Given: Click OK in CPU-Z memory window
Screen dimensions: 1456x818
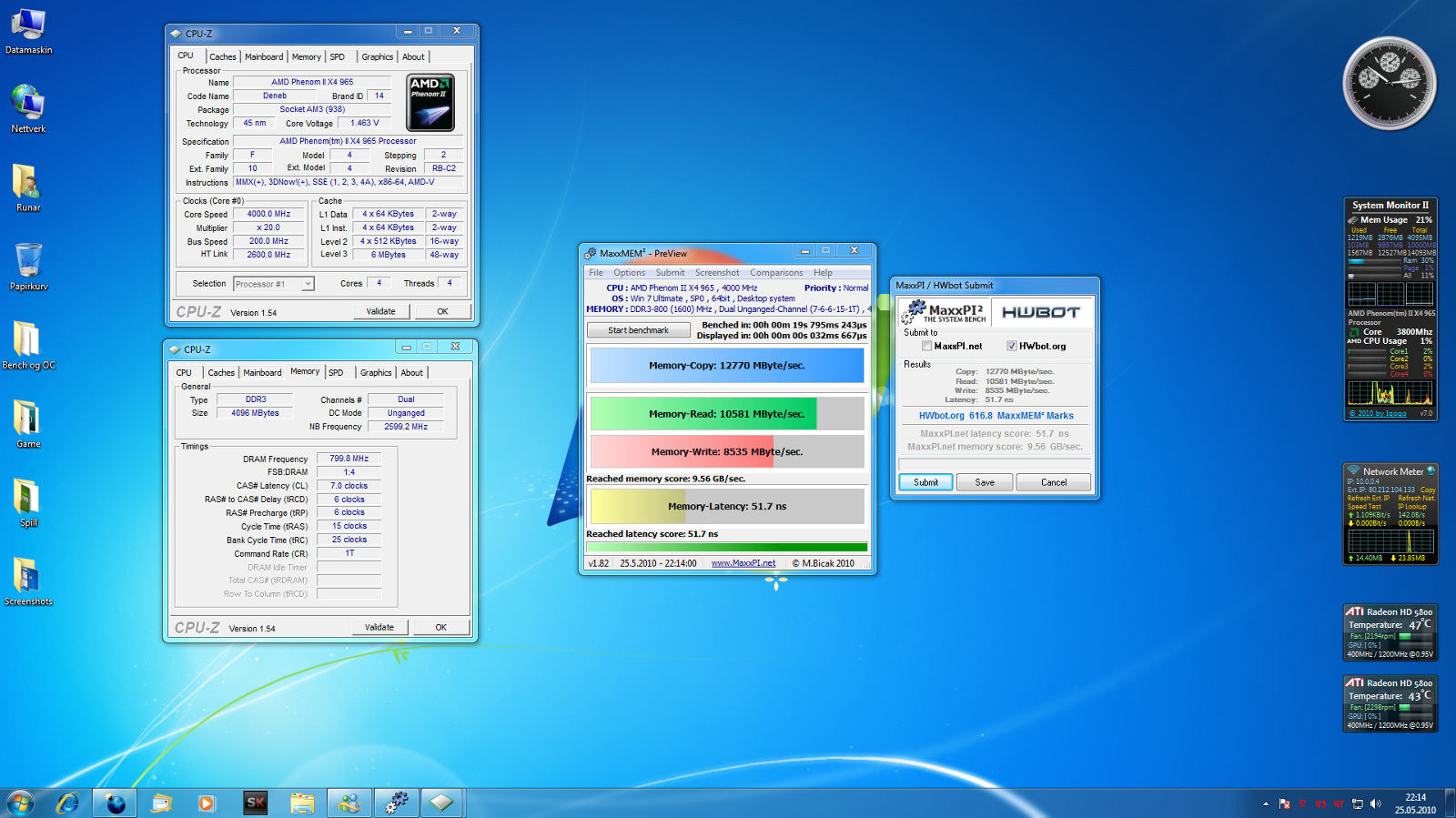Looking at the screenshot, I should point(440,627).
